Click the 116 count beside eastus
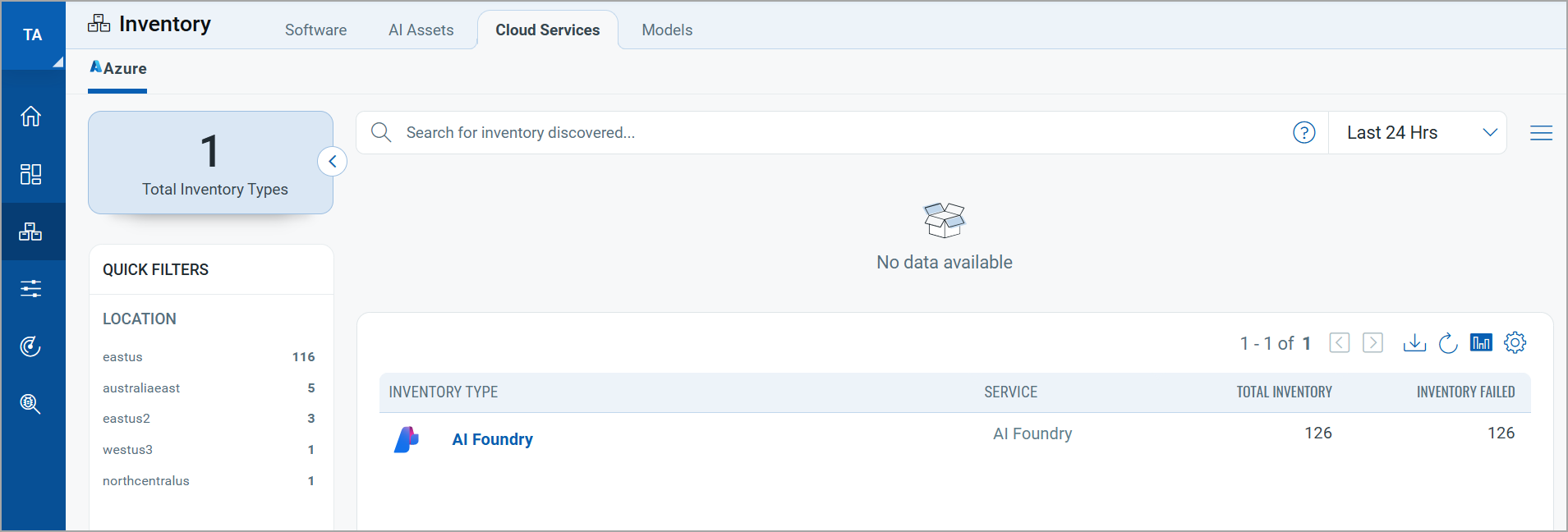1568x532 pixels. tap(303, 357)
